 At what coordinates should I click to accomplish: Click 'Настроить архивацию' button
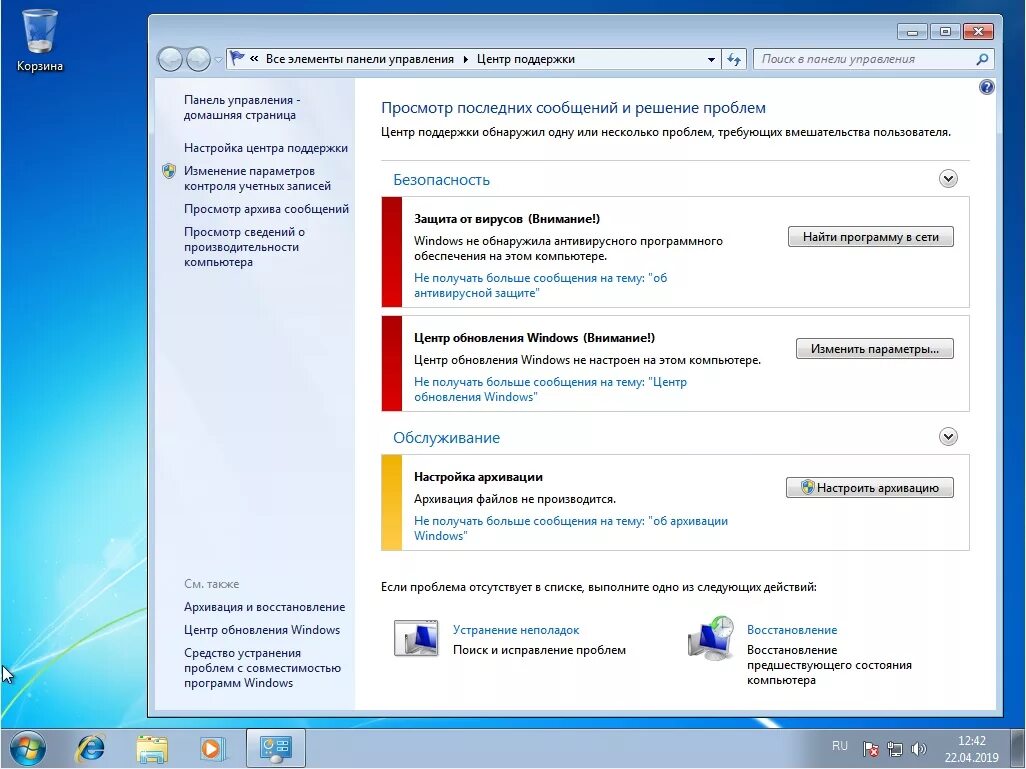pos(870,488)
